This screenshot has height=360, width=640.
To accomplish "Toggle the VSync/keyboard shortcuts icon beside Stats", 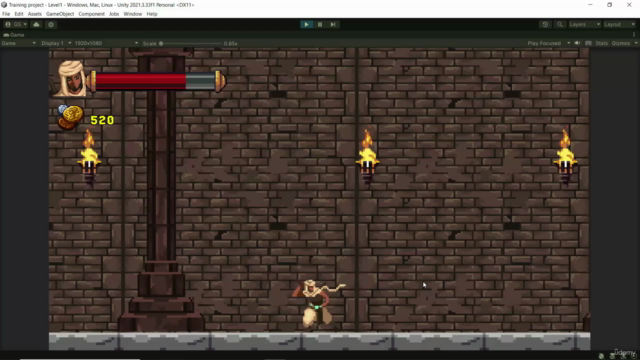I will coord(588,43).
